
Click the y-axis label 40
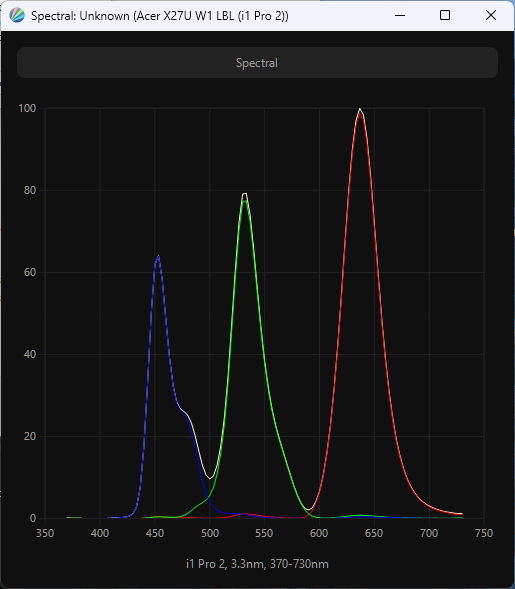point(30,354)
